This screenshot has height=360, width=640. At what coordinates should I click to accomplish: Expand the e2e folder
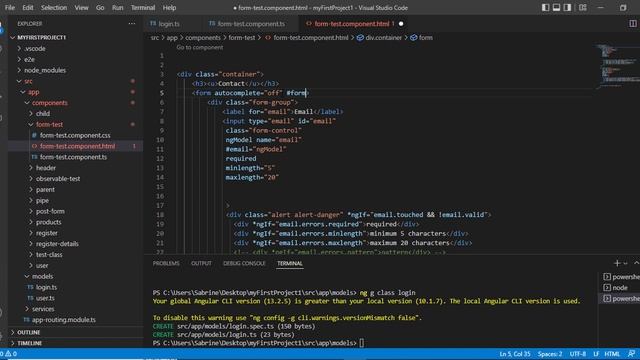[x=29, y=60]
